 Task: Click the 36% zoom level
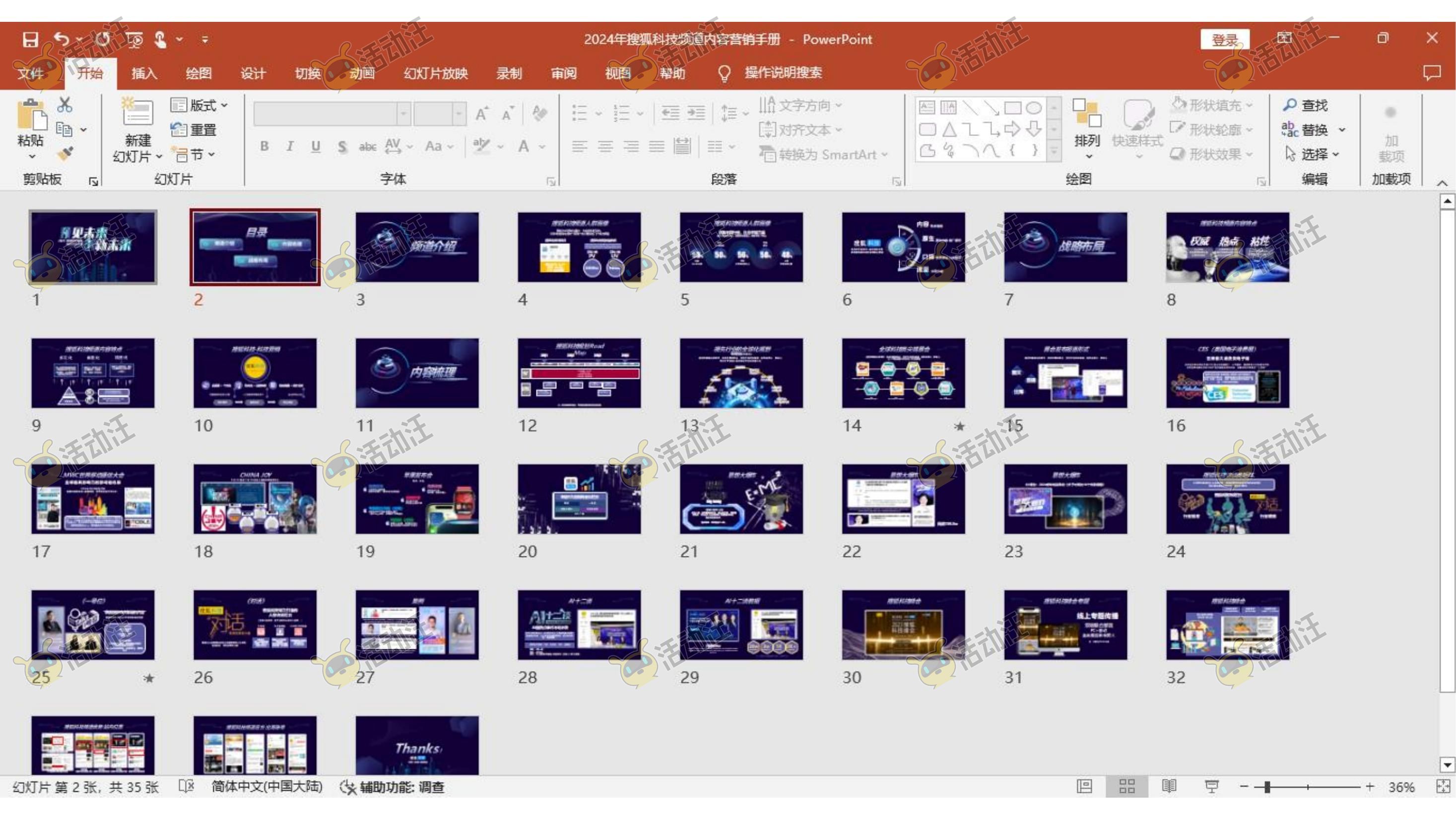[1401, 786]
